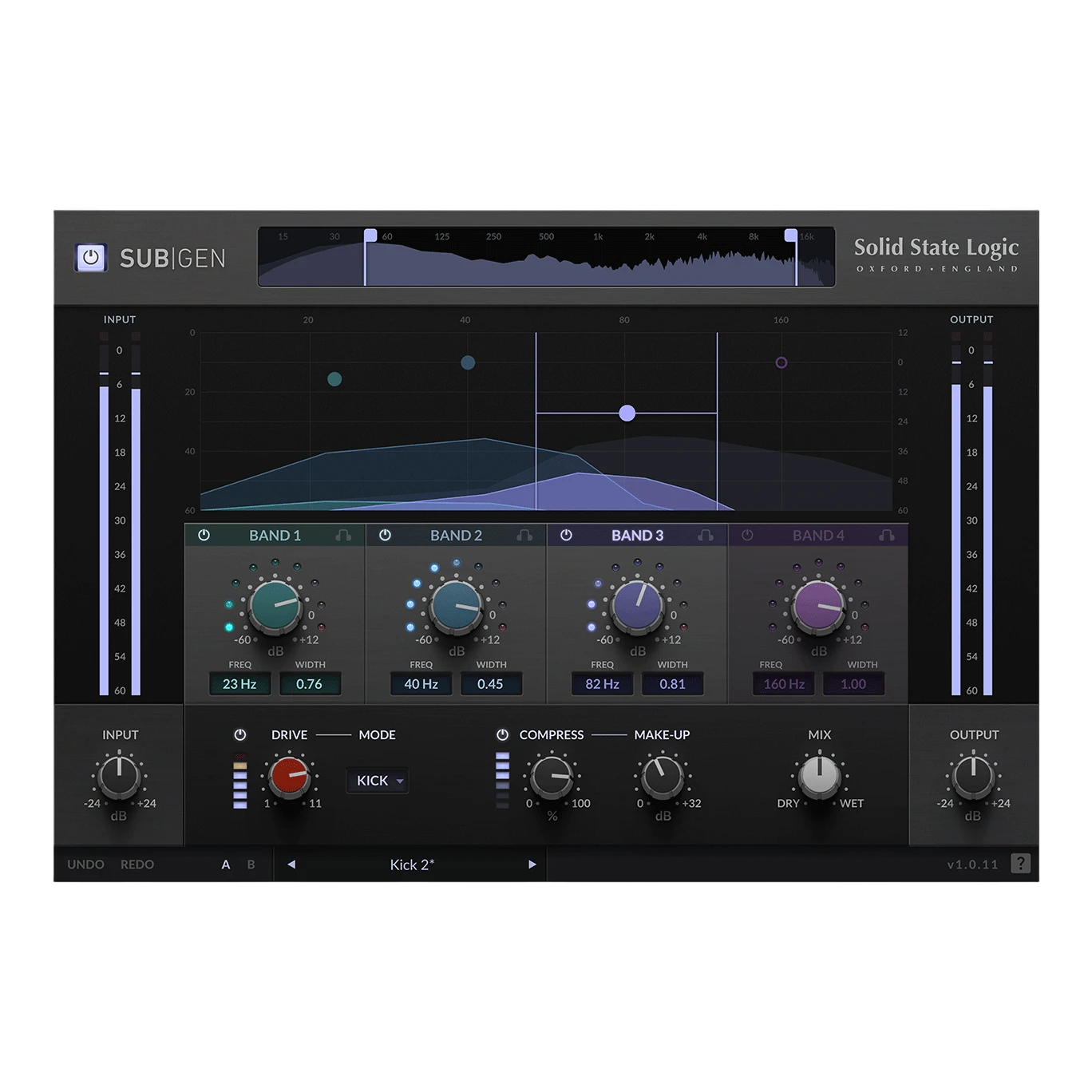The height and width of the screenshot is (1092, 1092).
Task: Select preset slot A
Action: click(x=226, y=864)
